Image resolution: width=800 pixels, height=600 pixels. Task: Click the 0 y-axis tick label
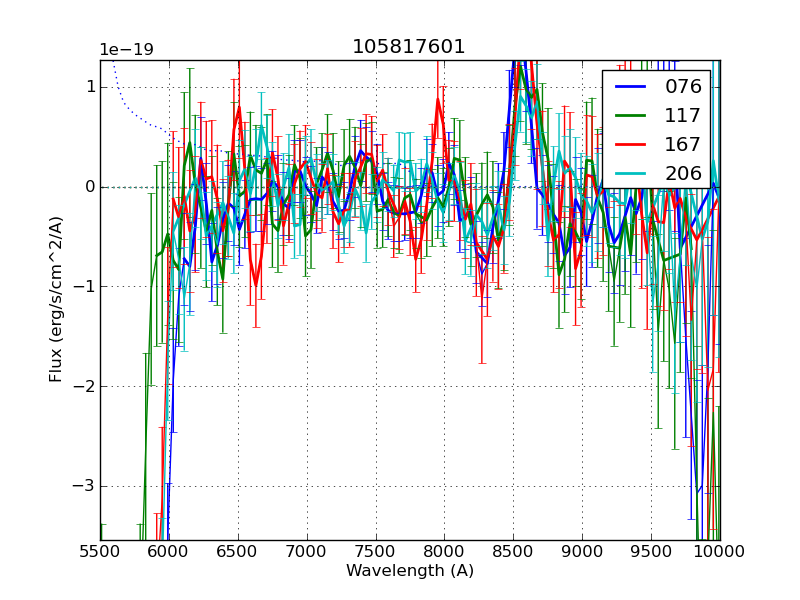pos(89,187)
